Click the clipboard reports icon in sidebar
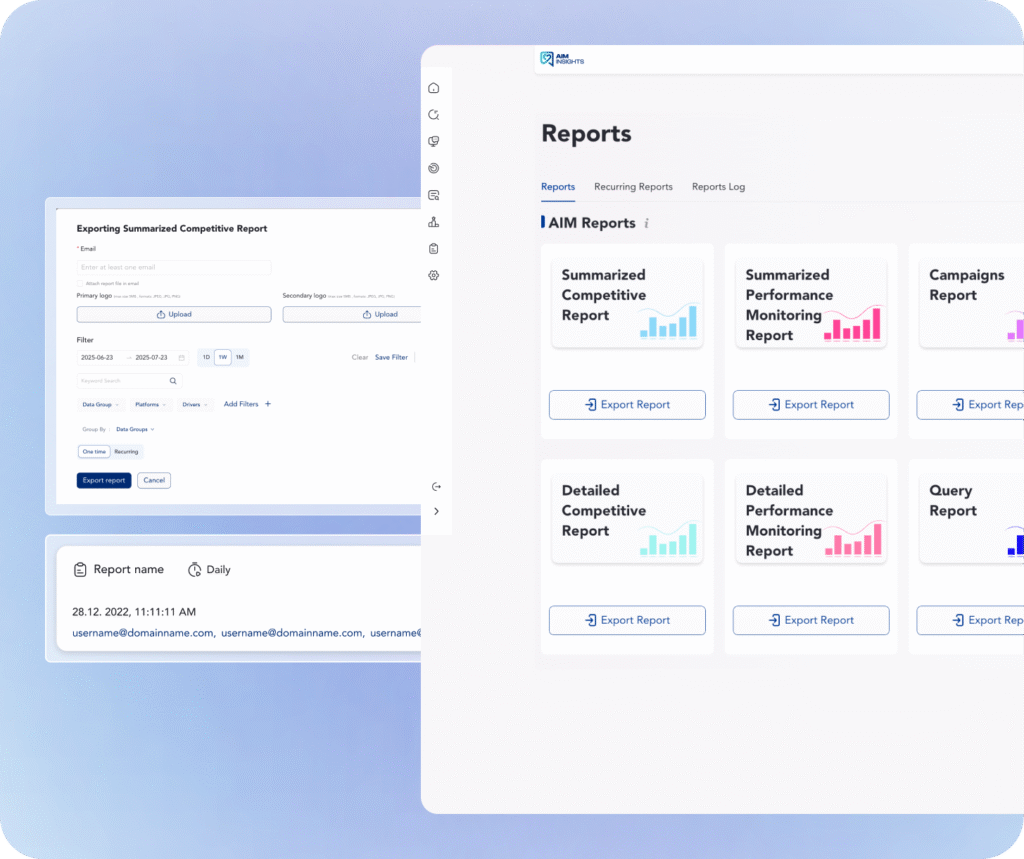Viewport: 1024px width, 859px height. (x=433, y=248)
